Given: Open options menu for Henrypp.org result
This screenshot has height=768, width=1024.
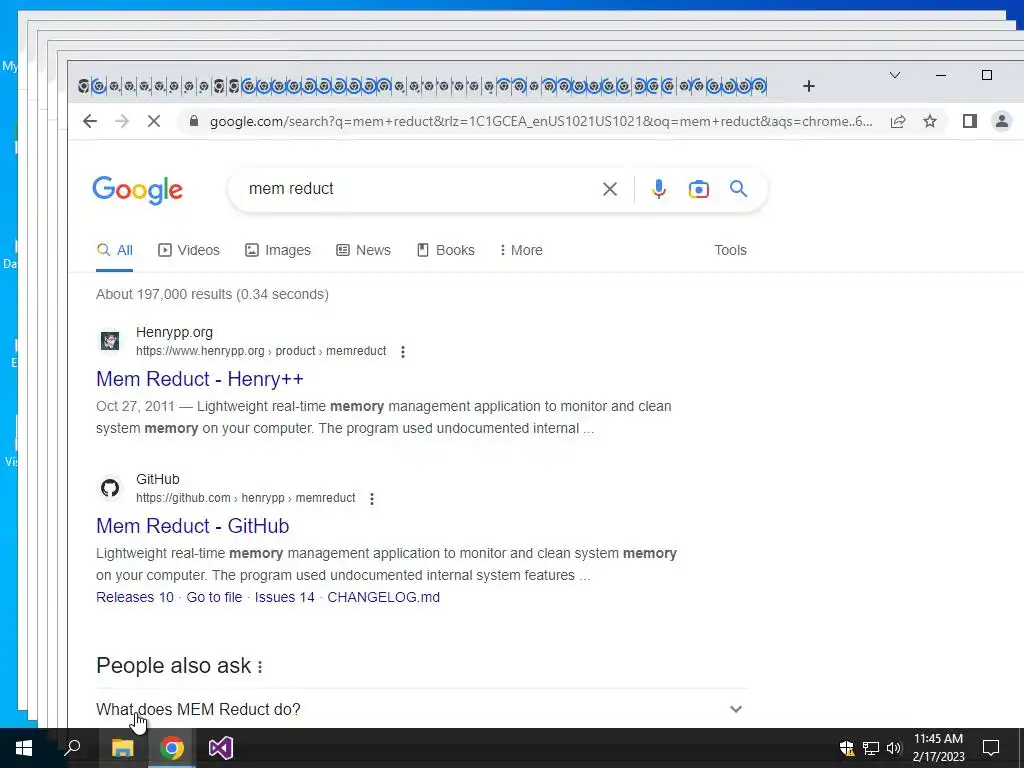Looking at the screenshot, I should (403, 352).
